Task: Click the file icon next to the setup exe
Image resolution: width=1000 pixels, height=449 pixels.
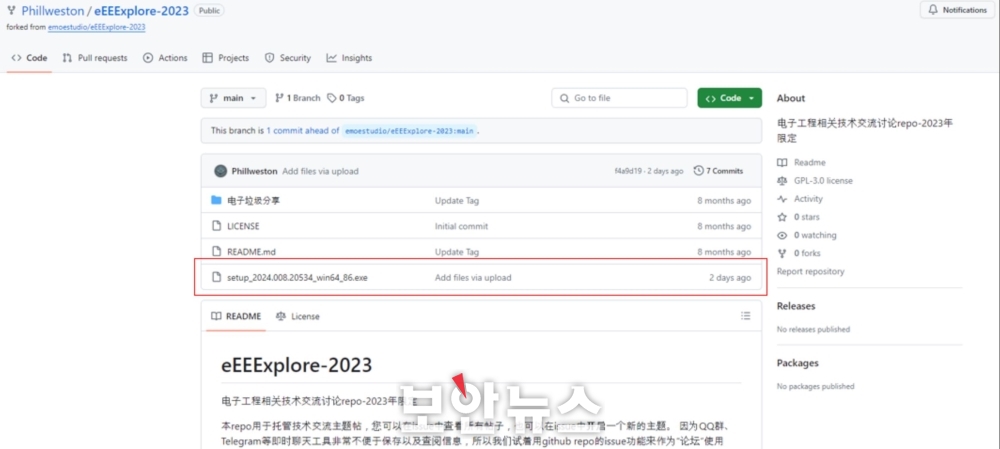Action: (216, 277)
